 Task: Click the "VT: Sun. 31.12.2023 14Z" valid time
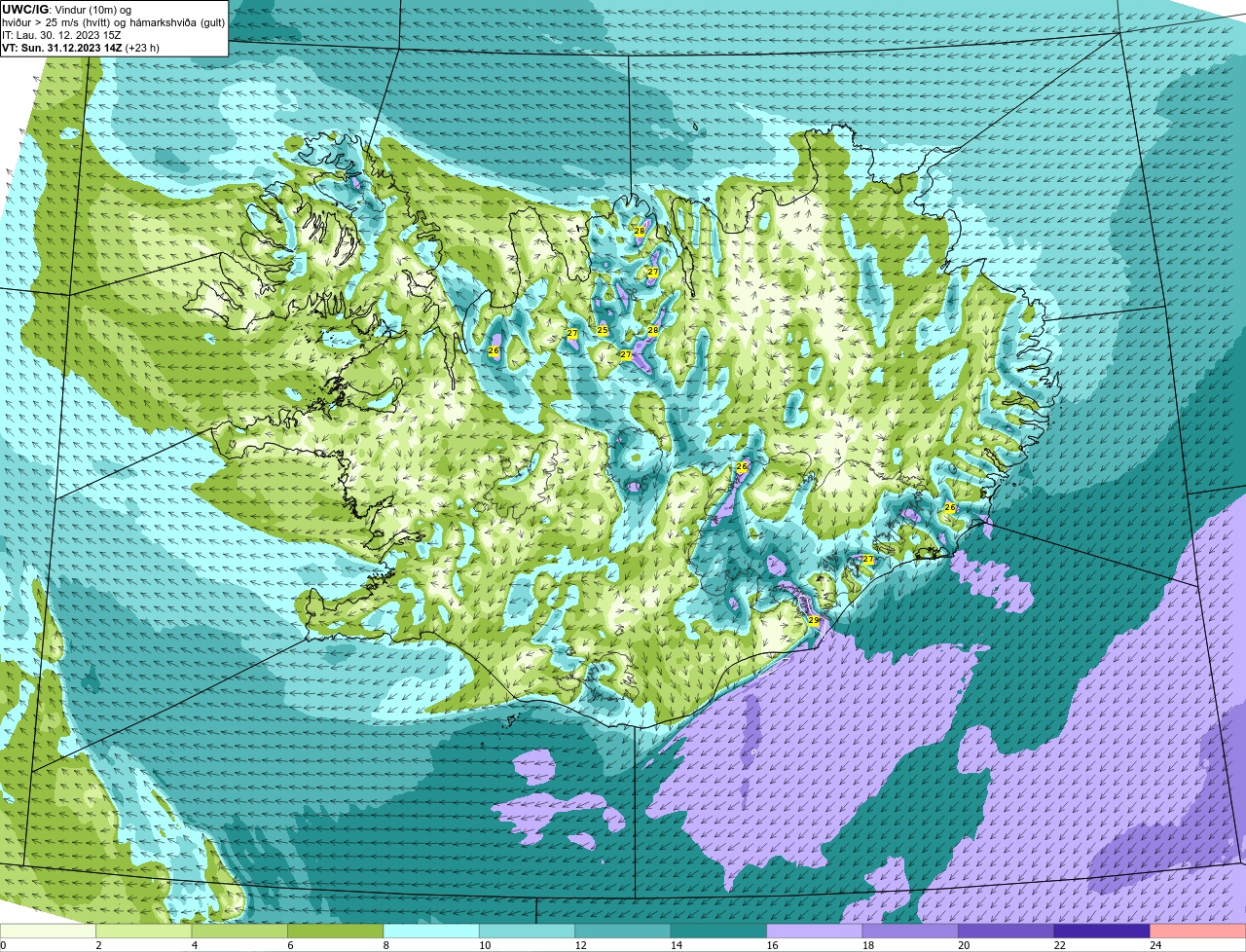61,48
